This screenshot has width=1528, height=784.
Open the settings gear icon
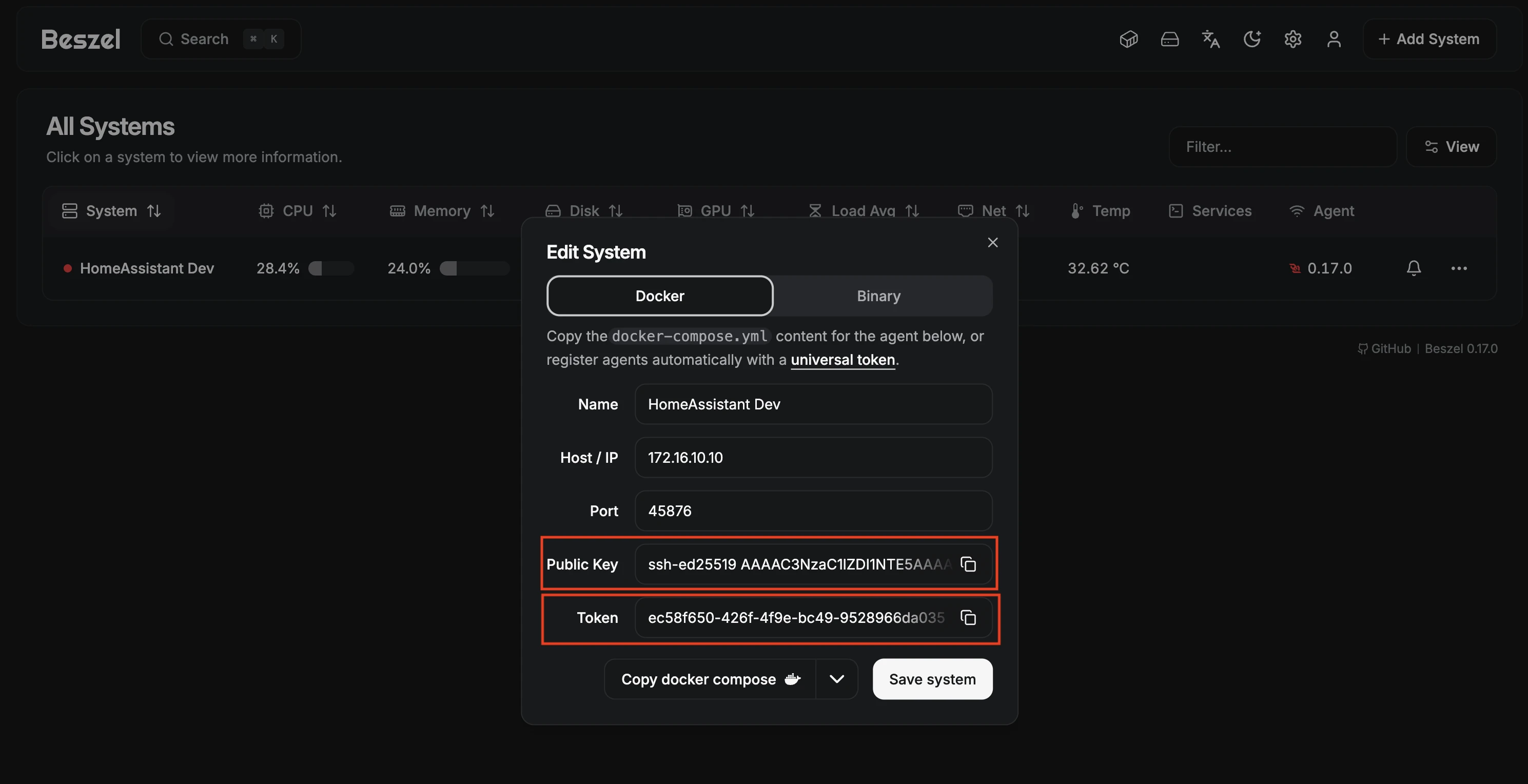pyautogui.click(x=1293, y=39)
